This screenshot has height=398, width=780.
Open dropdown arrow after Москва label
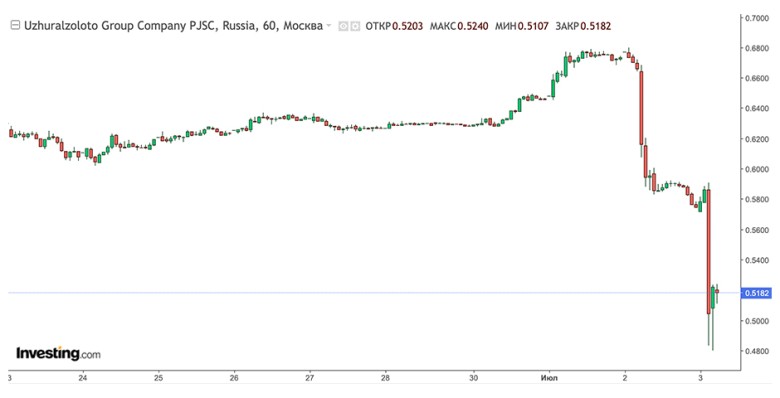pos(328,26)
